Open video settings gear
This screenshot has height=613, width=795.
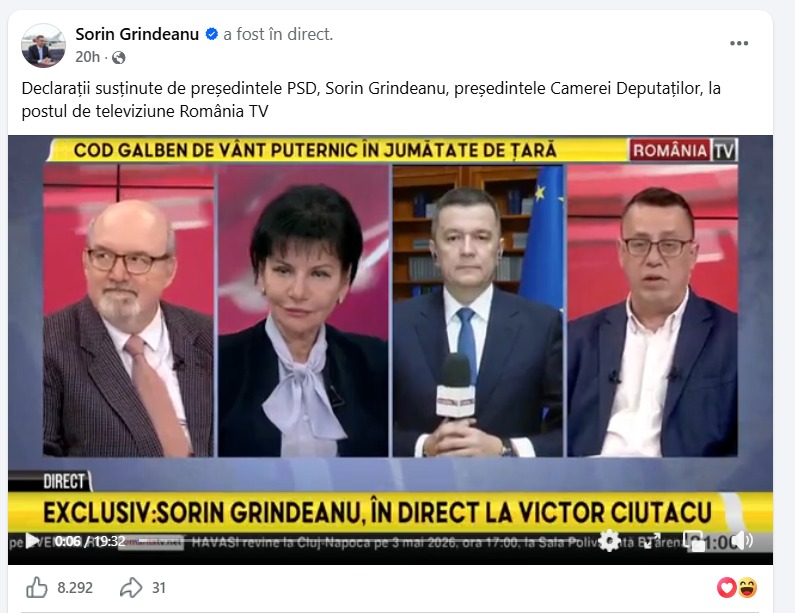click(x=609, y=541)
